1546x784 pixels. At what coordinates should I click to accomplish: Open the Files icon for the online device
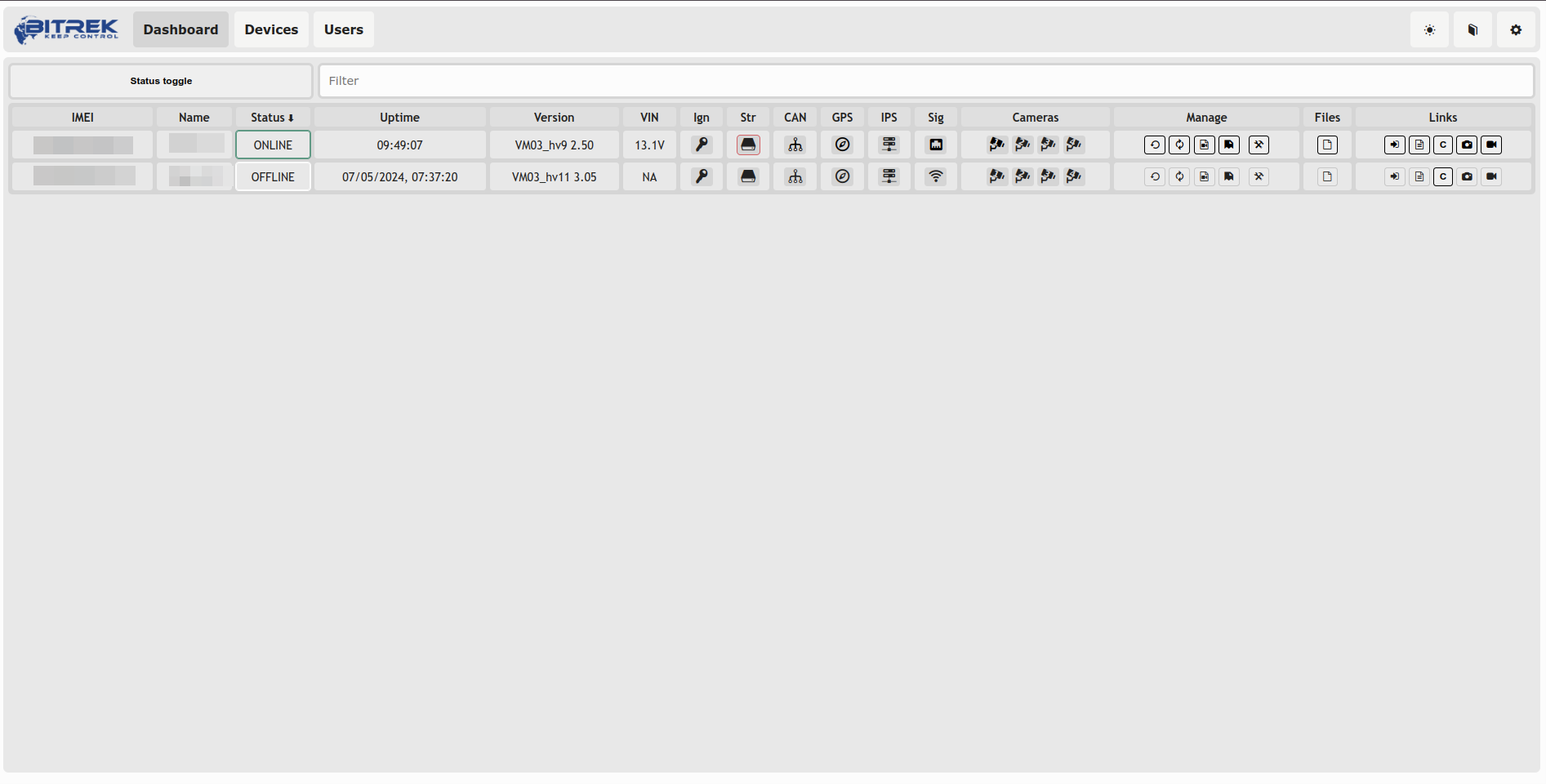pos(1327,145)
